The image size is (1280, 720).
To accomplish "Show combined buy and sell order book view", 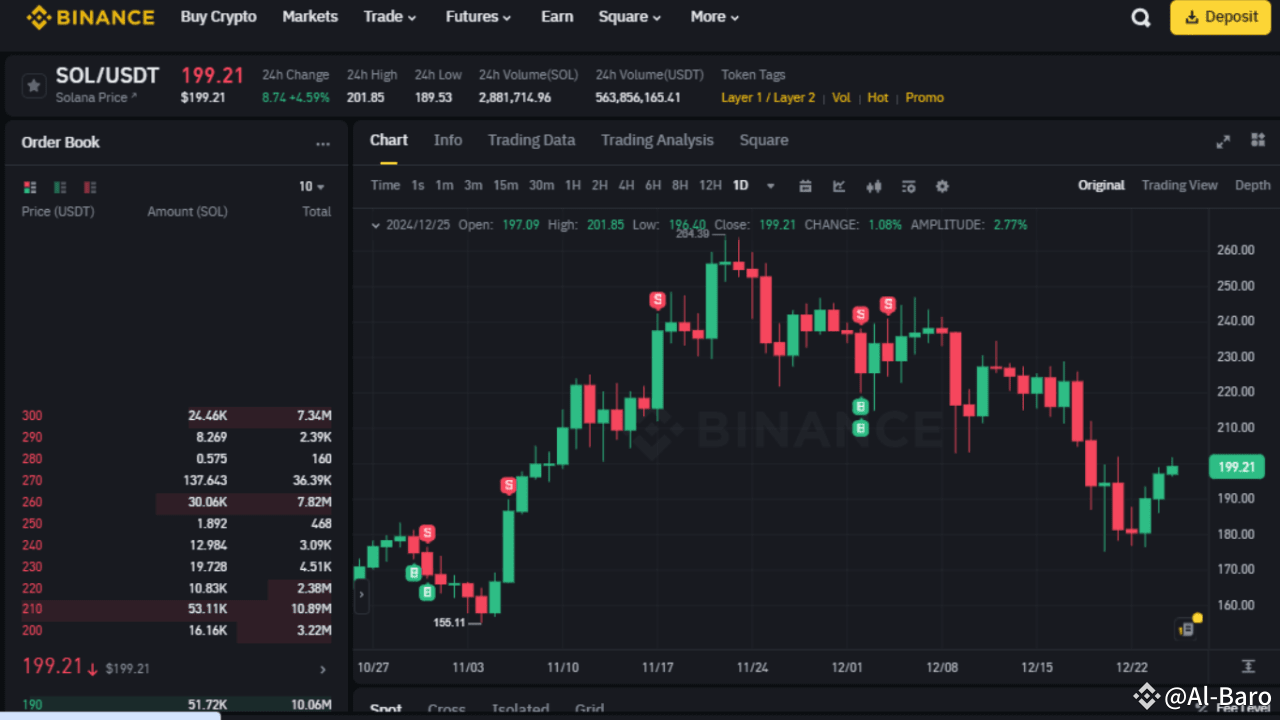I will point(30,187).
